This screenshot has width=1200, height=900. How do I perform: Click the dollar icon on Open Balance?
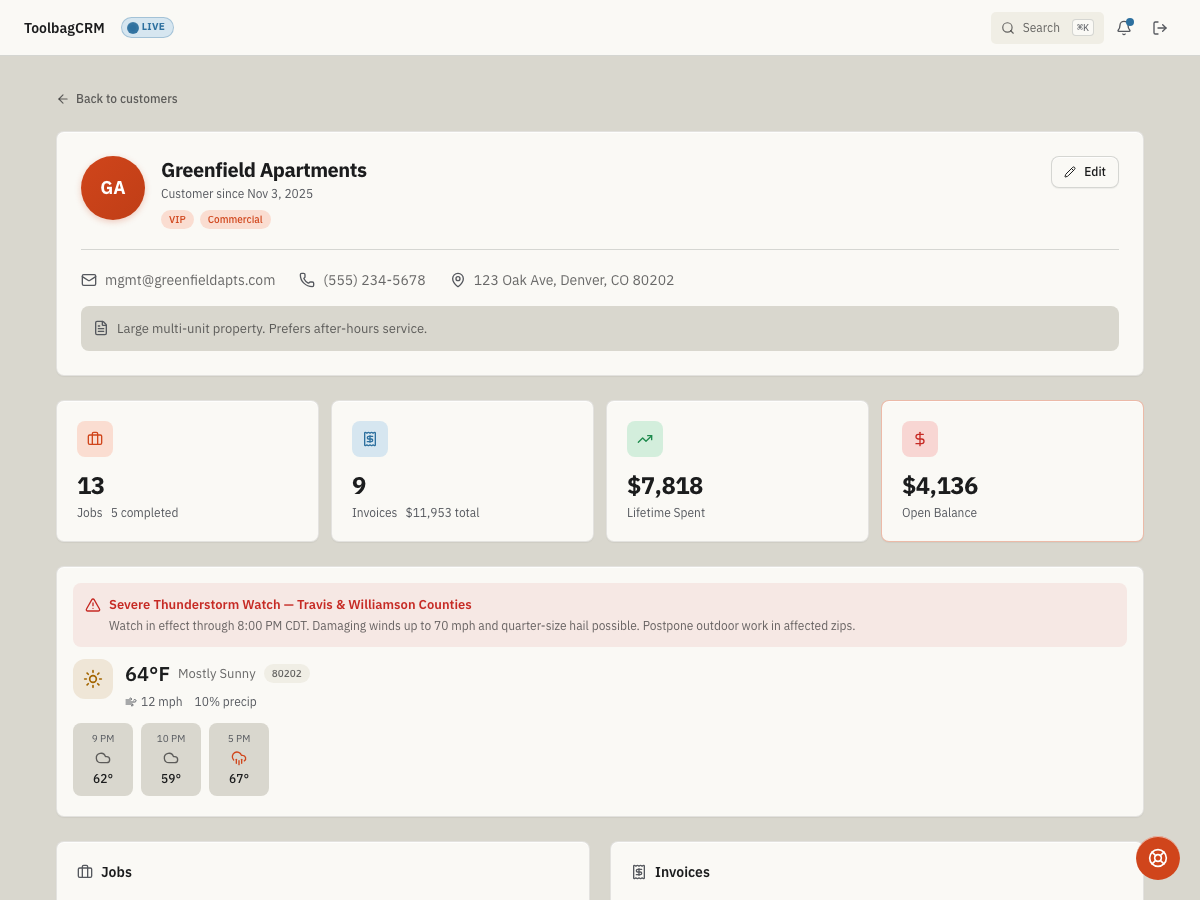[920, 439]
